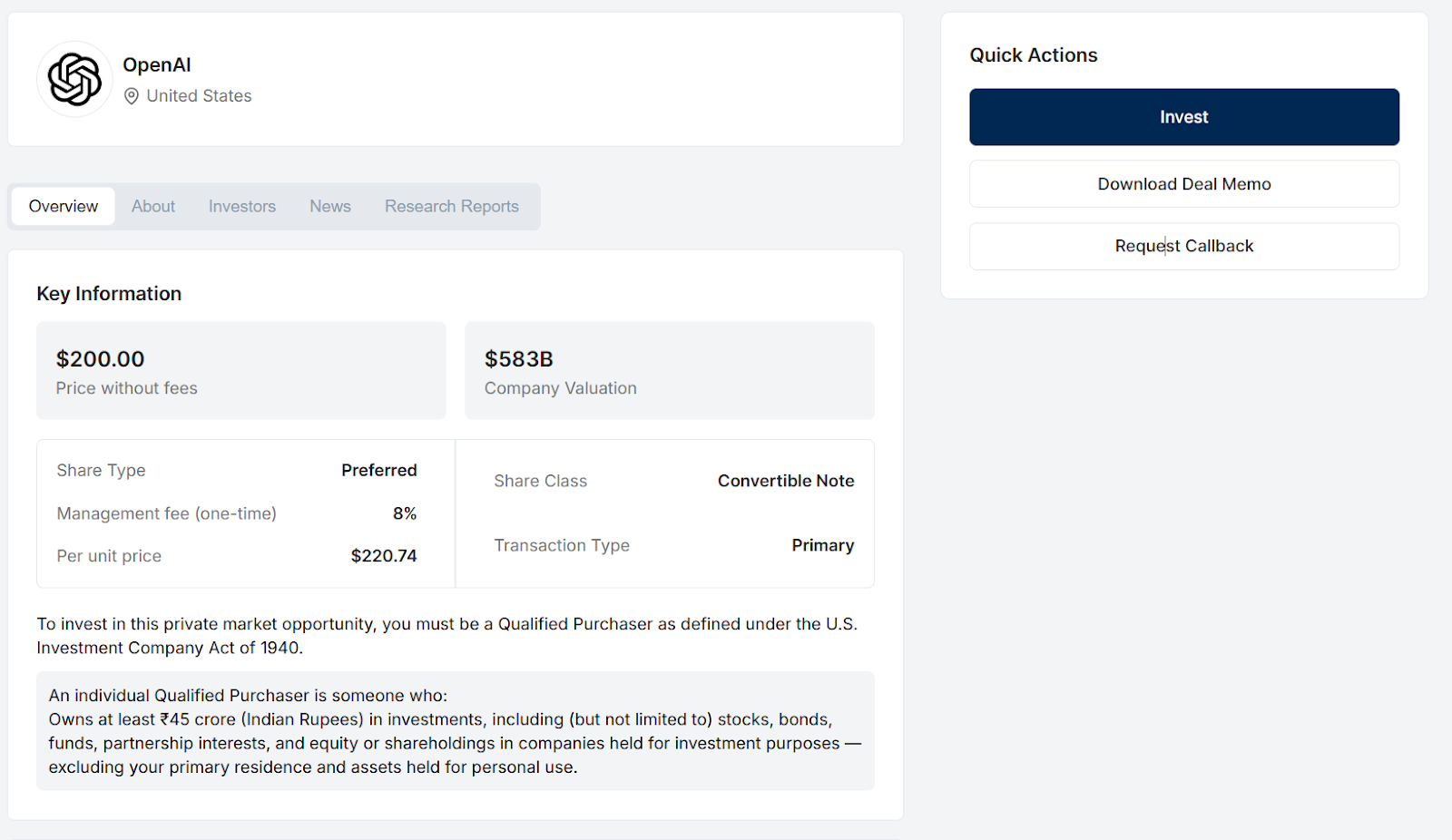The image size is (1452, 840).
Task: Click the $583B Company Valuation card
Action: [669, 371]
